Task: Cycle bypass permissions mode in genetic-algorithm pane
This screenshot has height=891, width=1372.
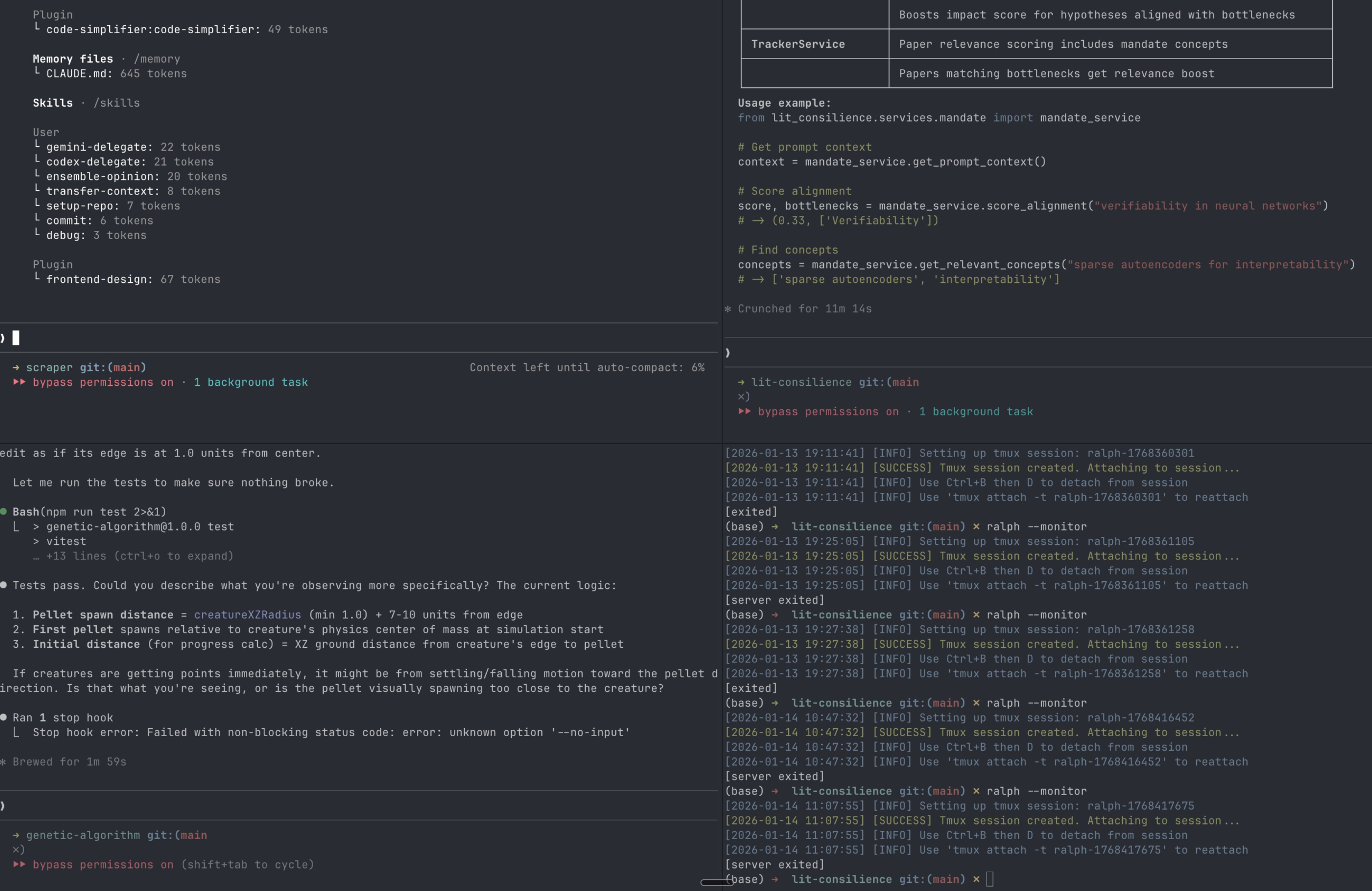Action: (x=102, y=865)
